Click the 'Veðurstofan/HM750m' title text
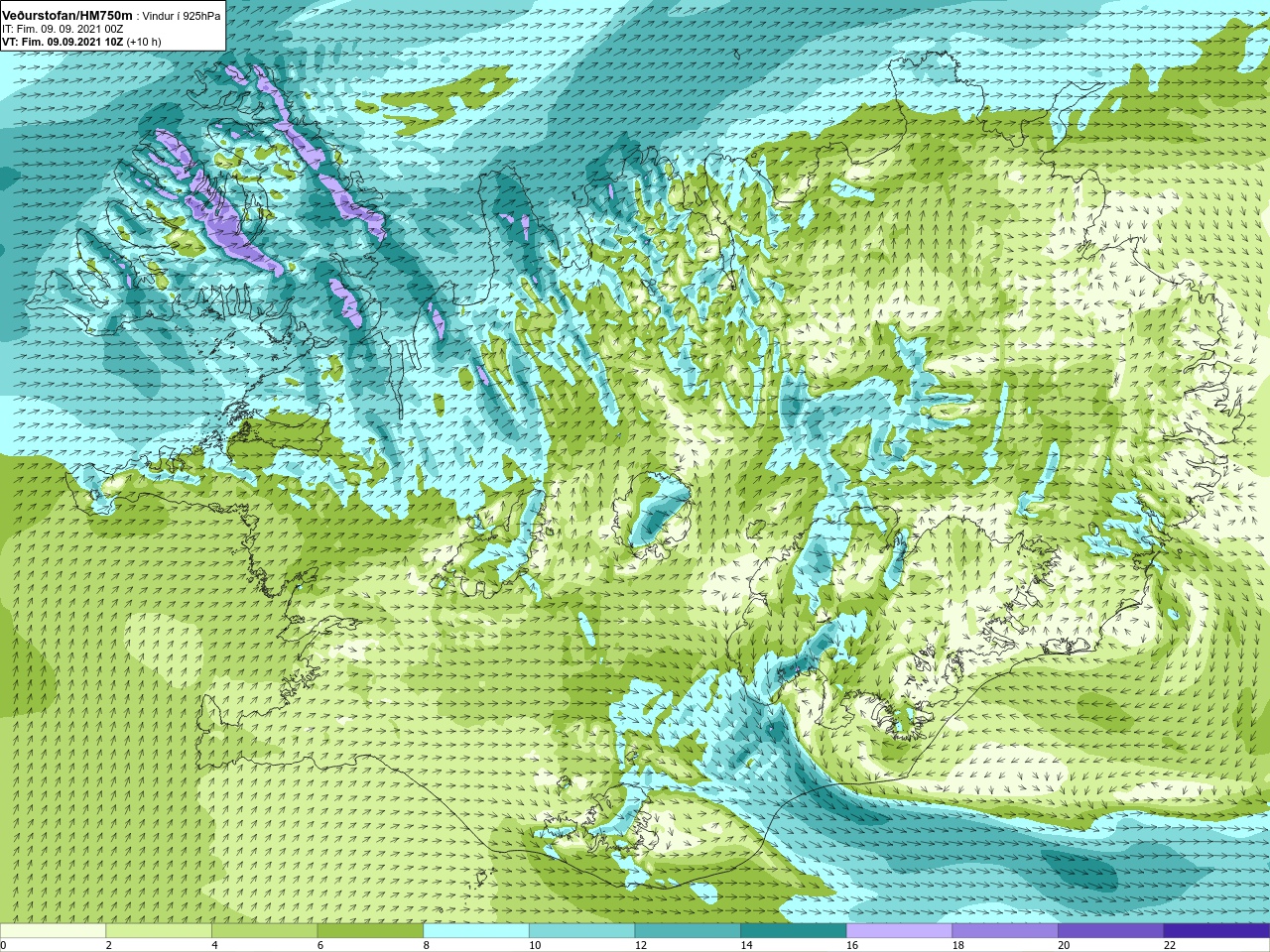Screen dimensions: 1270x952 click(x=66, y=16)
